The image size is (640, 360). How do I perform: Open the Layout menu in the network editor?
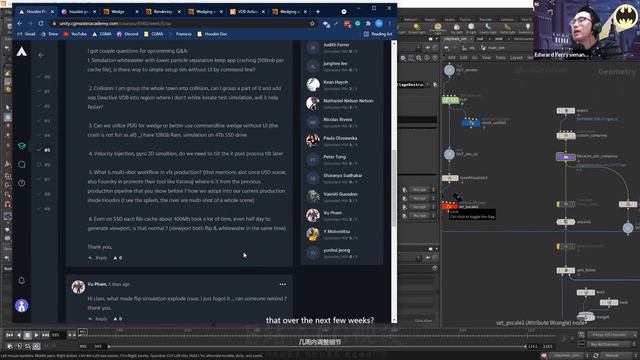coord(516,58)
